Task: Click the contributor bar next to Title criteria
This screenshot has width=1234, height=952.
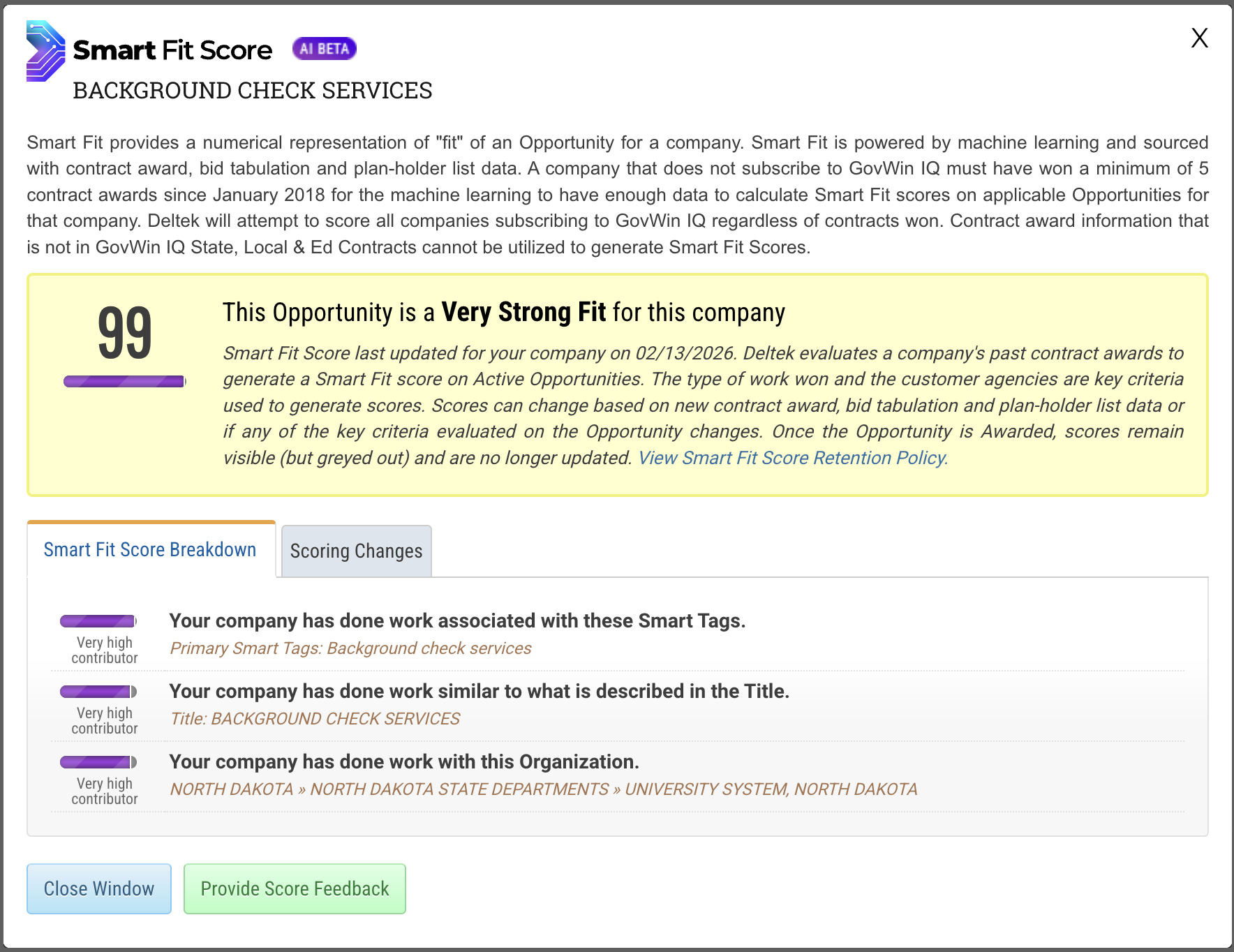Action: [98, 691]
